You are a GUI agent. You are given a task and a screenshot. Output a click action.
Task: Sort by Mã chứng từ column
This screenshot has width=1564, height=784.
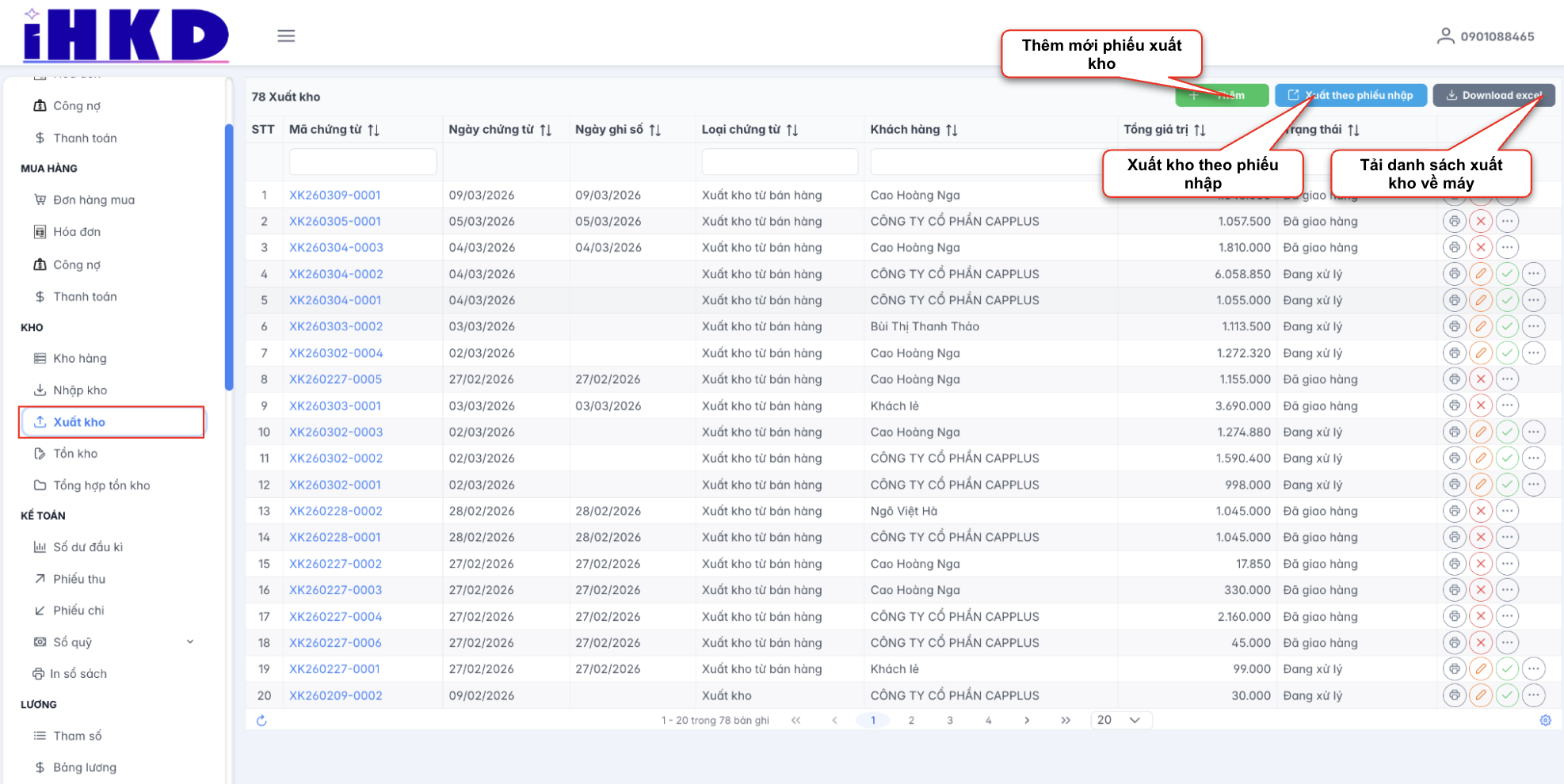[373, 130]
